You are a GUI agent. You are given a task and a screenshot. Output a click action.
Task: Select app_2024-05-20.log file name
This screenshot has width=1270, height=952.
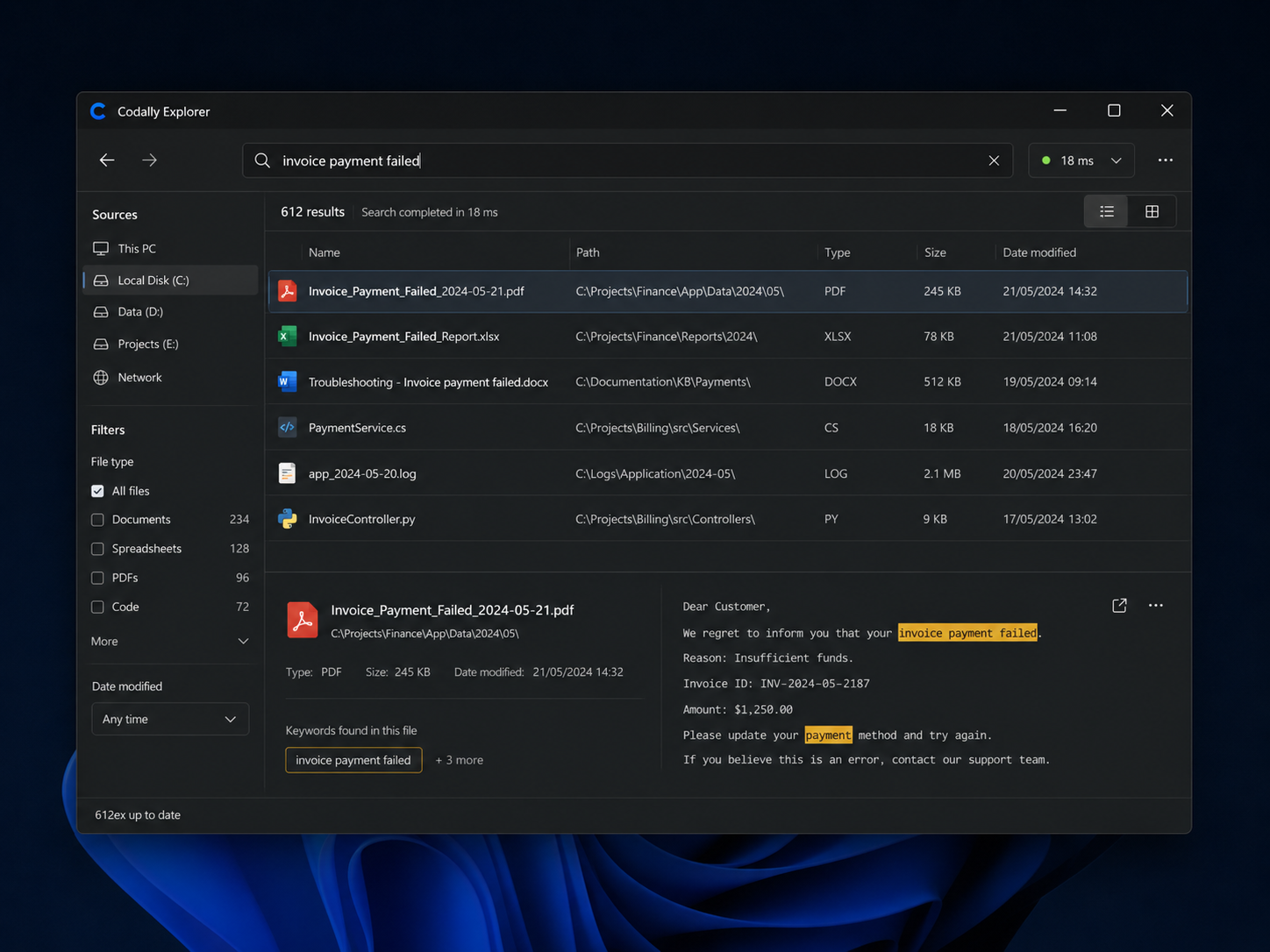362,473
